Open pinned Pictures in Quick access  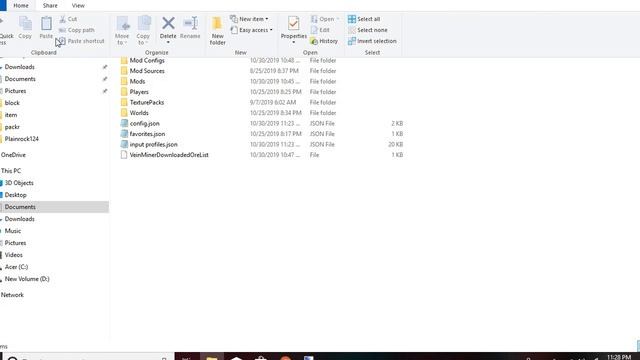pos(16,91)
